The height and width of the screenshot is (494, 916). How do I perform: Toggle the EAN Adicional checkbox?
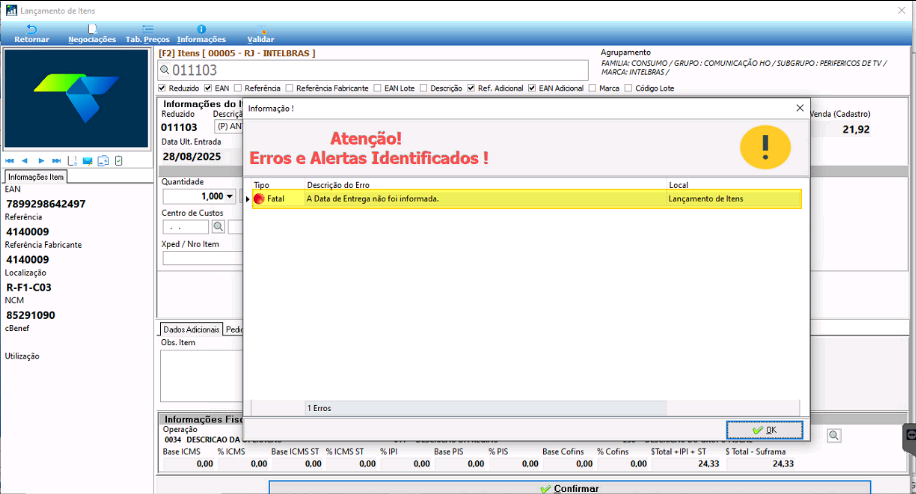point(532,88)
